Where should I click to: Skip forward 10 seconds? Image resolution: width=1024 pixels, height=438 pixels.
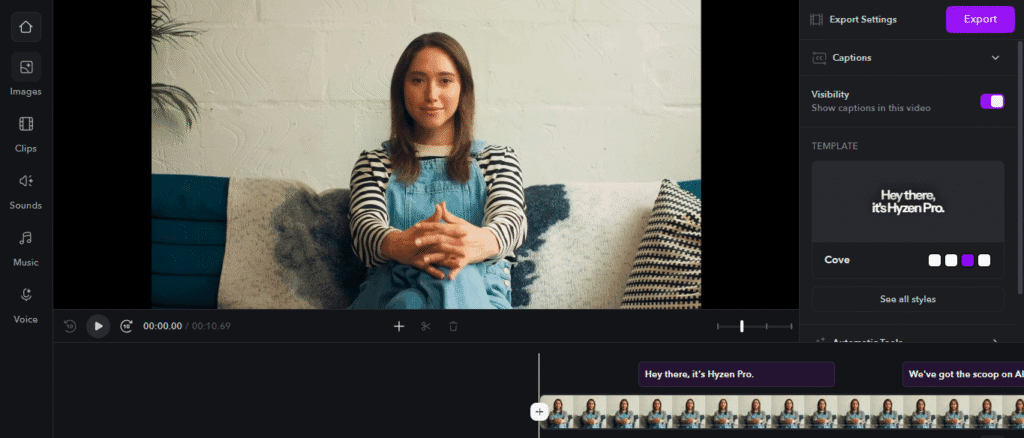pos(127,326)
